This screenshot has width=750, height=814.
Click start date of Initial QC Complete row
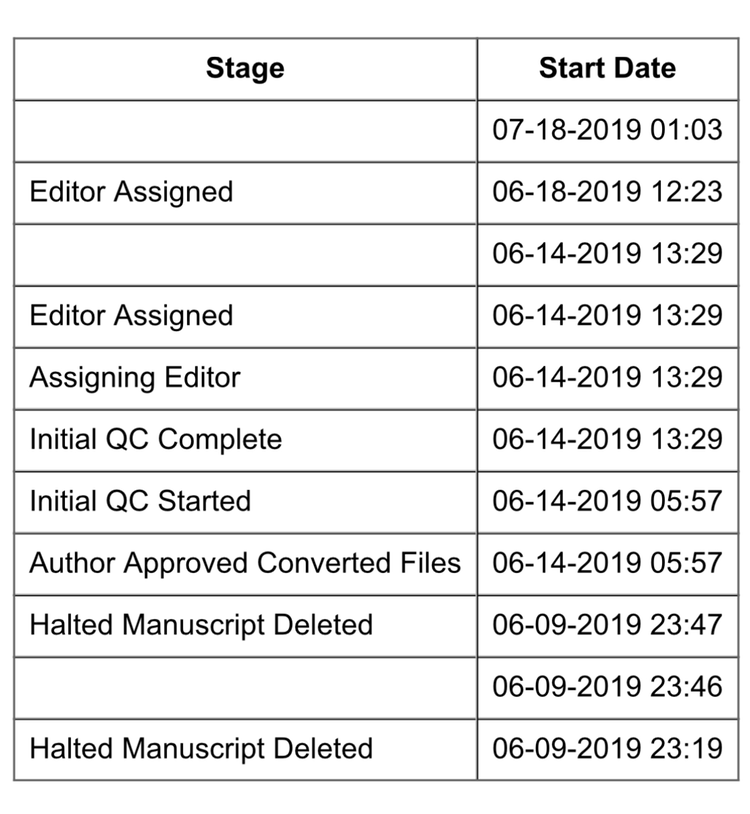tap(607, 440)
